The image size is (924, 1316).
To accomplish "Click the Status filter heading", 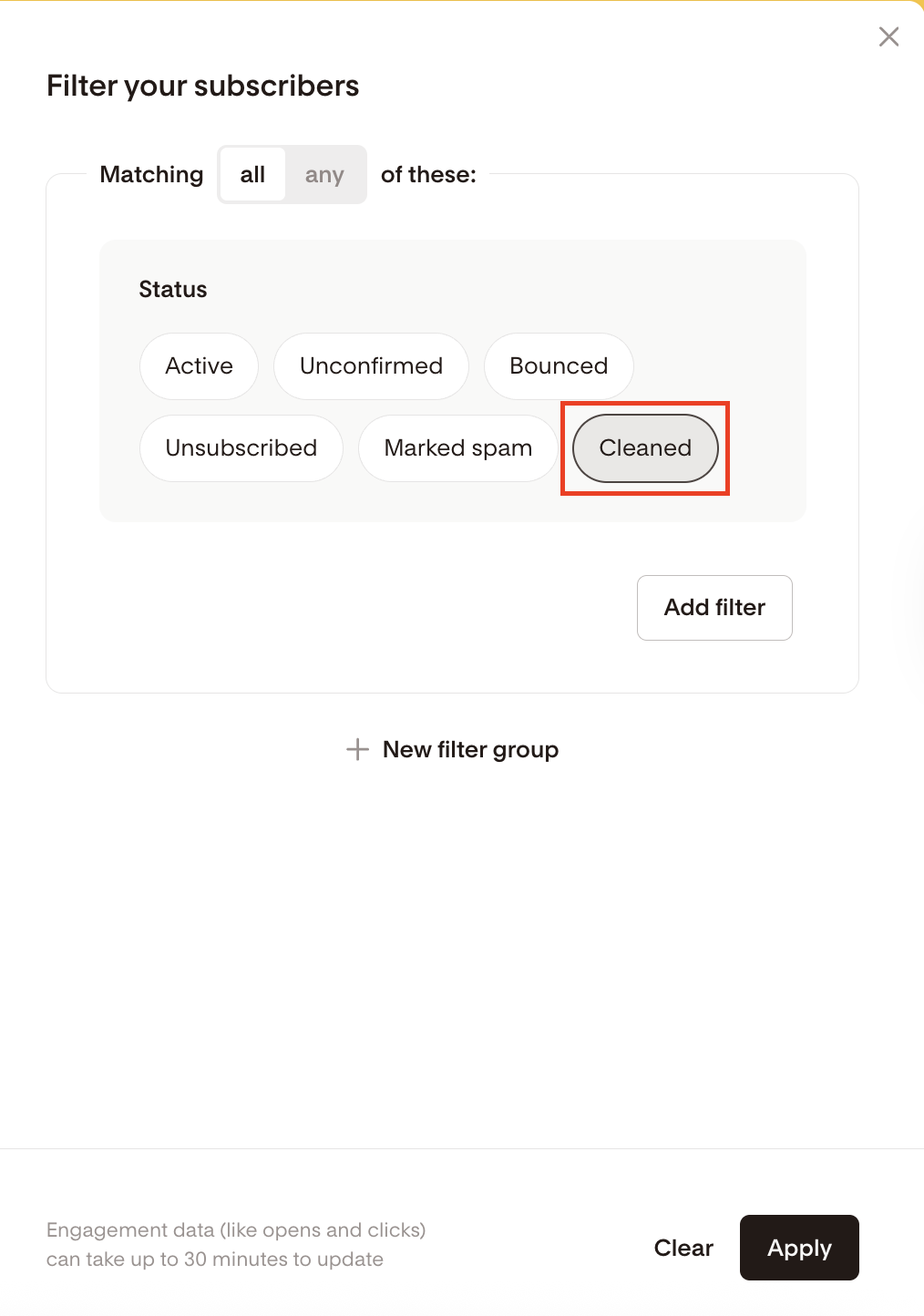I will 173,290.
